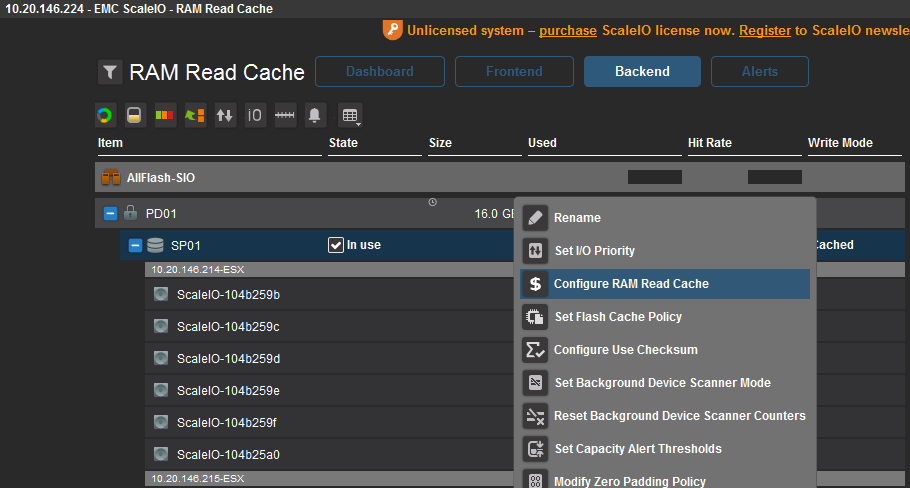Sort by the Size column header

[440, 143]
